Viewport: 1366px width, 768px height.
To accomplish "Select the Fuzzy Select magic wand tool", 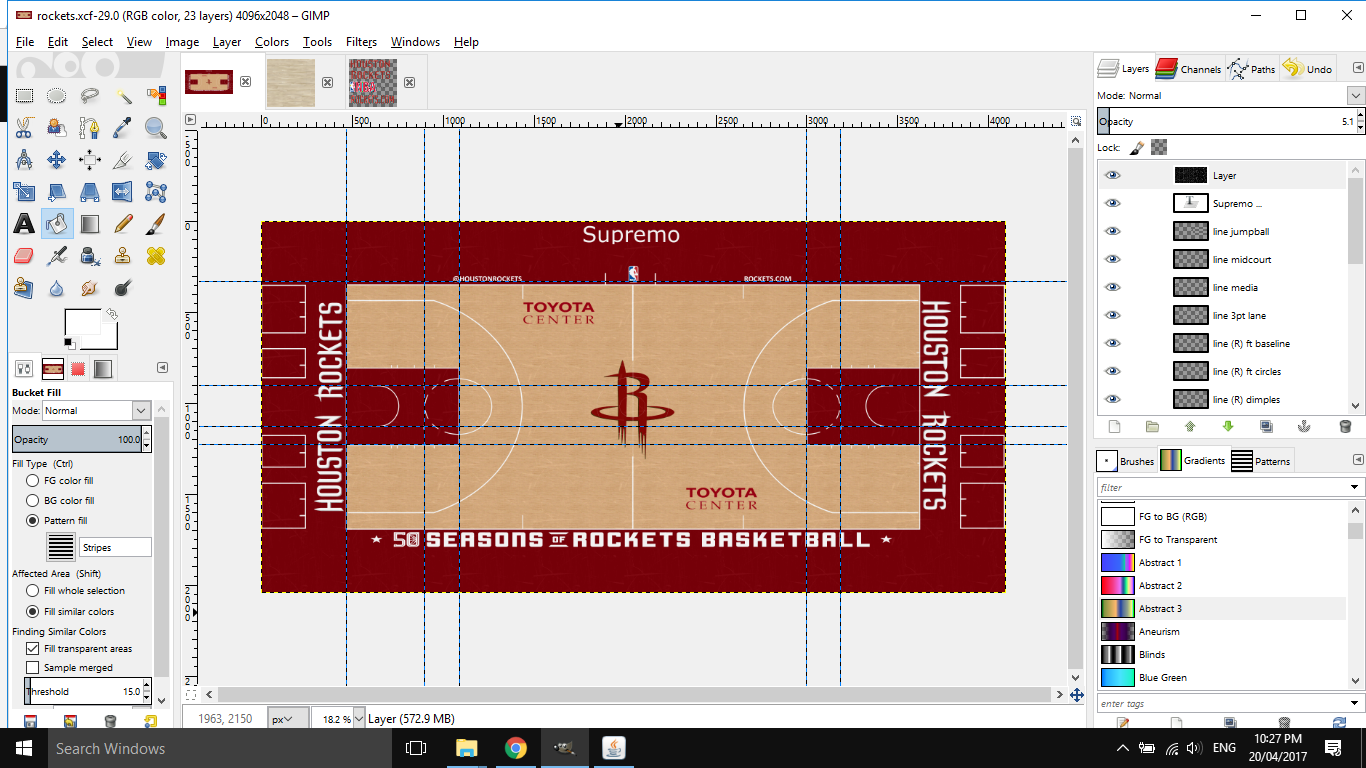I will (123, 96).
